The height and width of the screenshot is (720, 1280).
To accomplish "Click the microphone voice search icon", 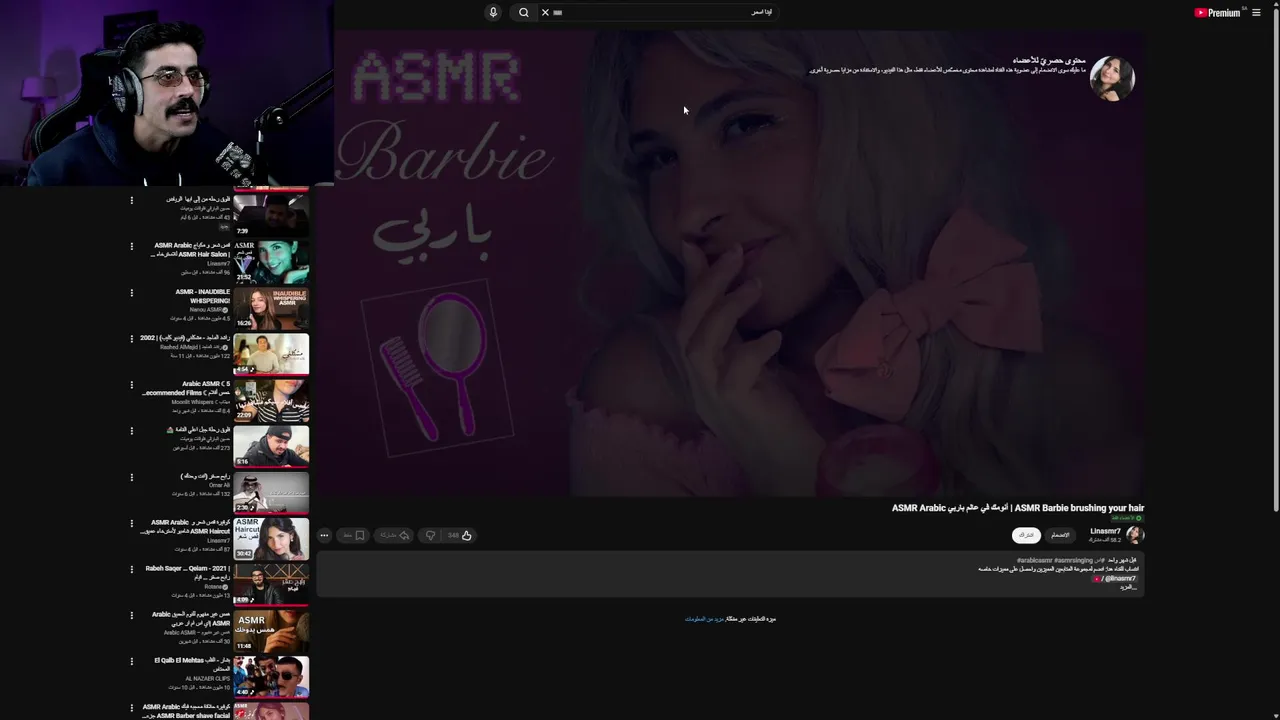I will tap(493, 12).
